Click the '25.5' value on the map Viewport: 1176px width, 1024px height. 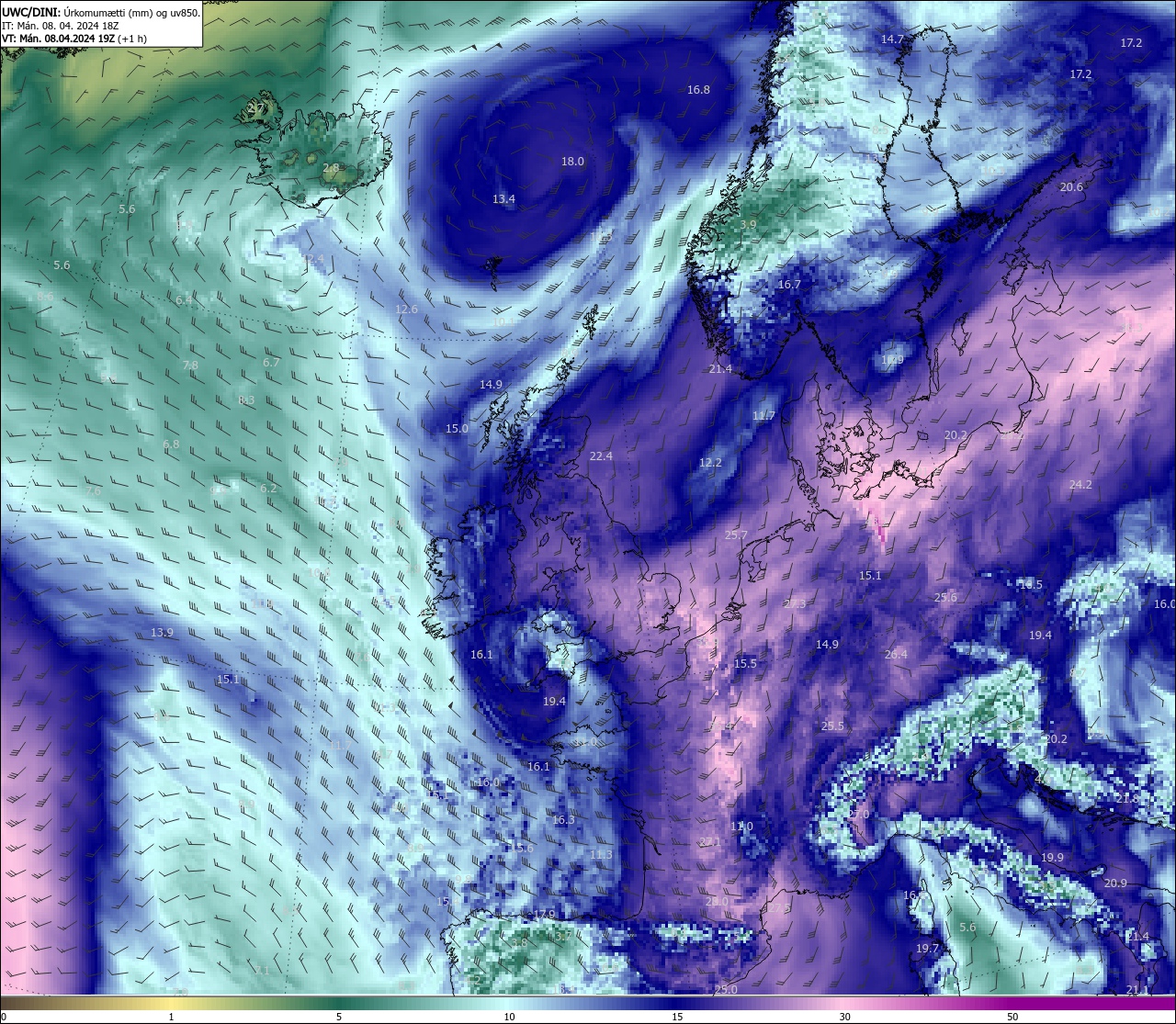point(832,726)
